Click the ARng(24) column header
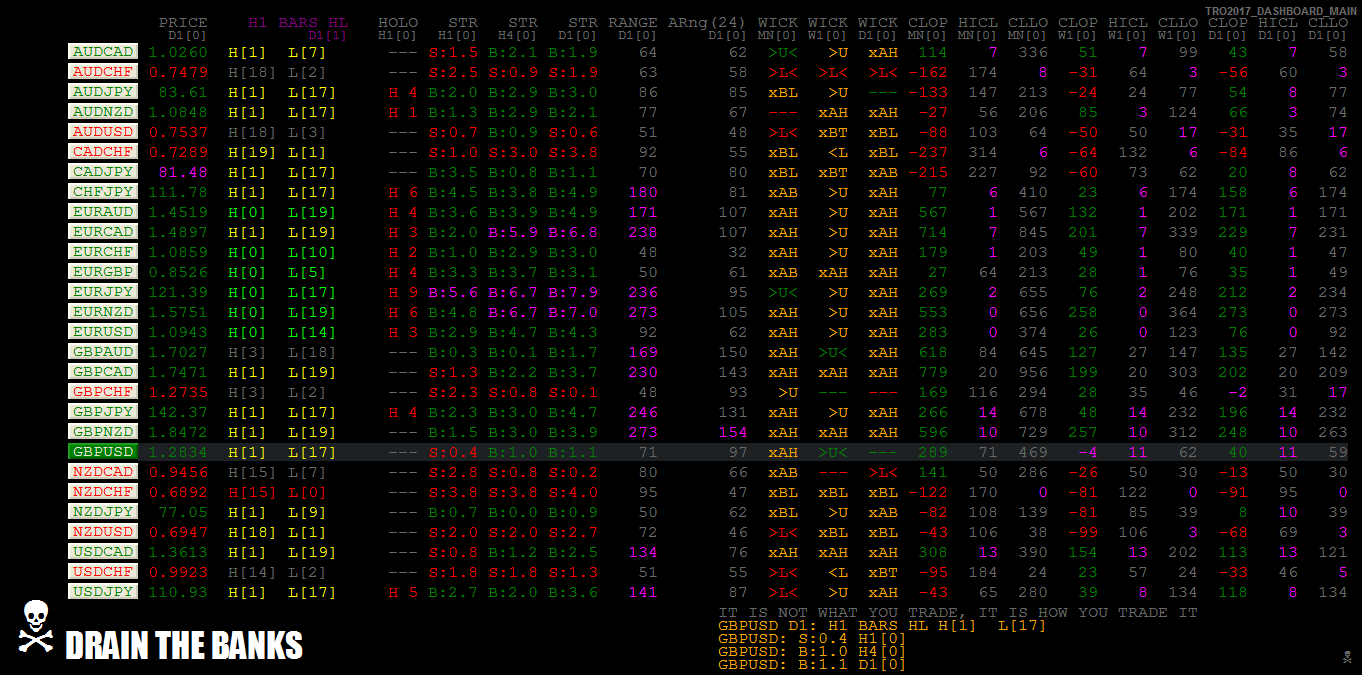Screen dimensions: 1362x675 tap(707, 23)
